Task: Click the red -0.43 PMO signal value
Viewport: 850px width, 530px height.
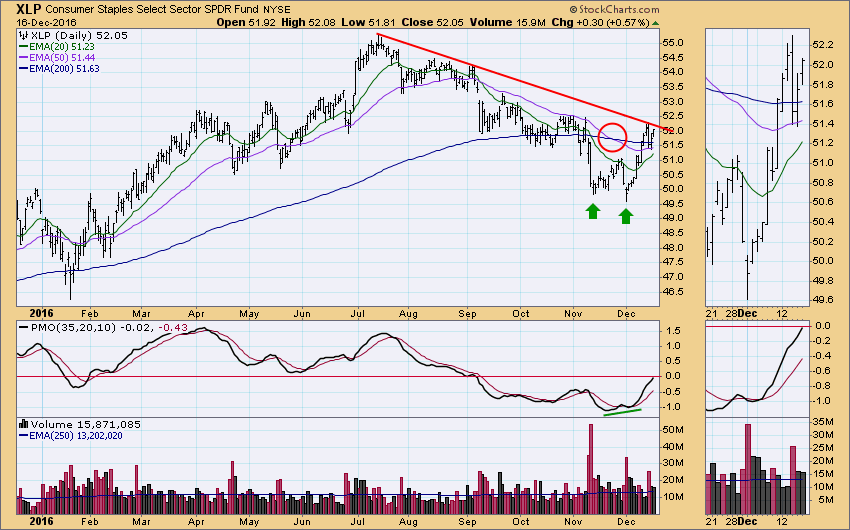Action: 173,327
